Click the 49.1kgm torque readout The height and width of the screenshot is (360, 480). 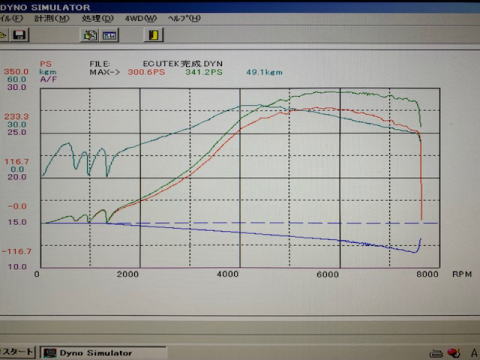264,72
